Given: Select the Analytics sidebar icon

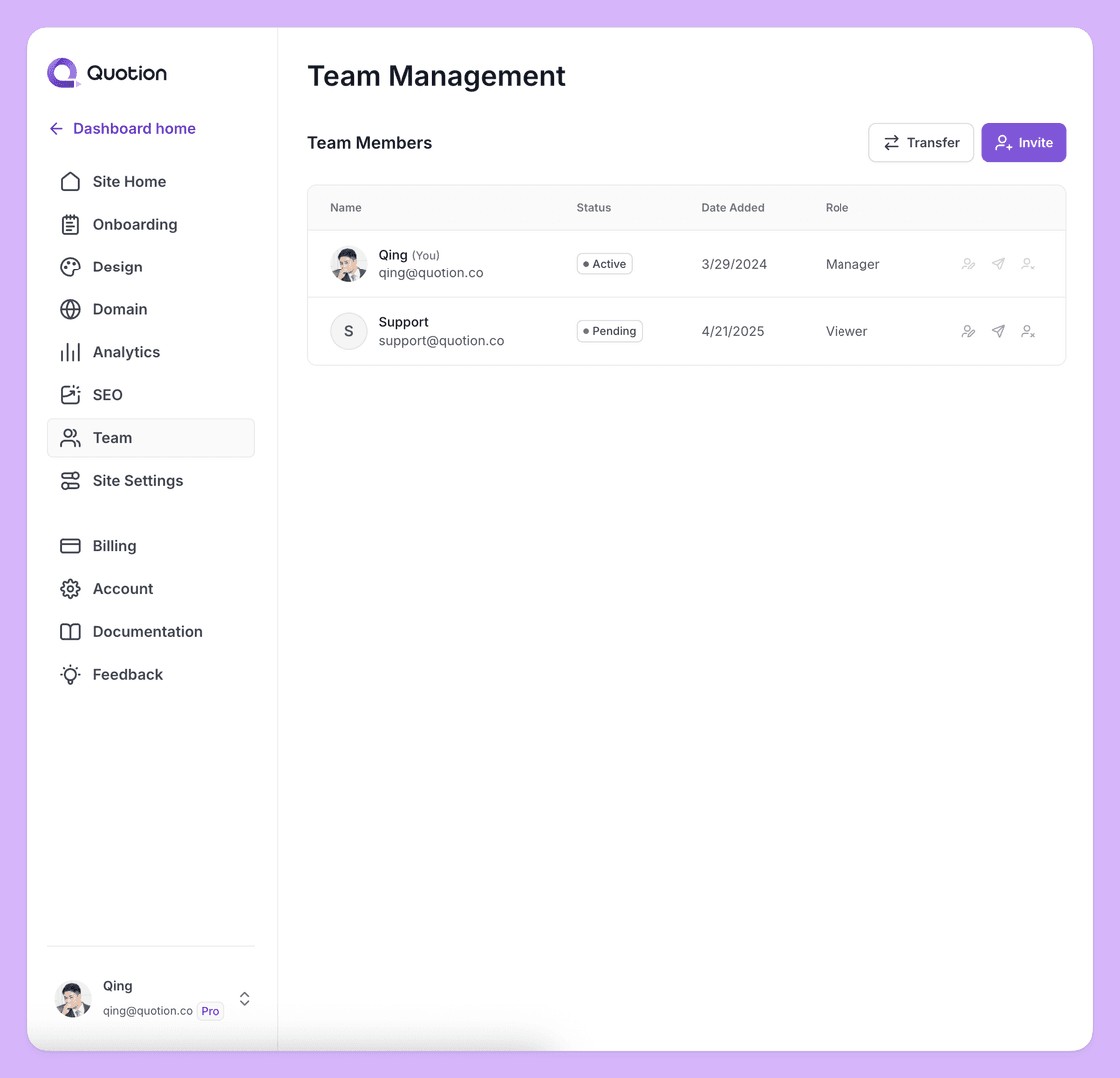Looking at the screenshot, I should (x=70, y=352).
